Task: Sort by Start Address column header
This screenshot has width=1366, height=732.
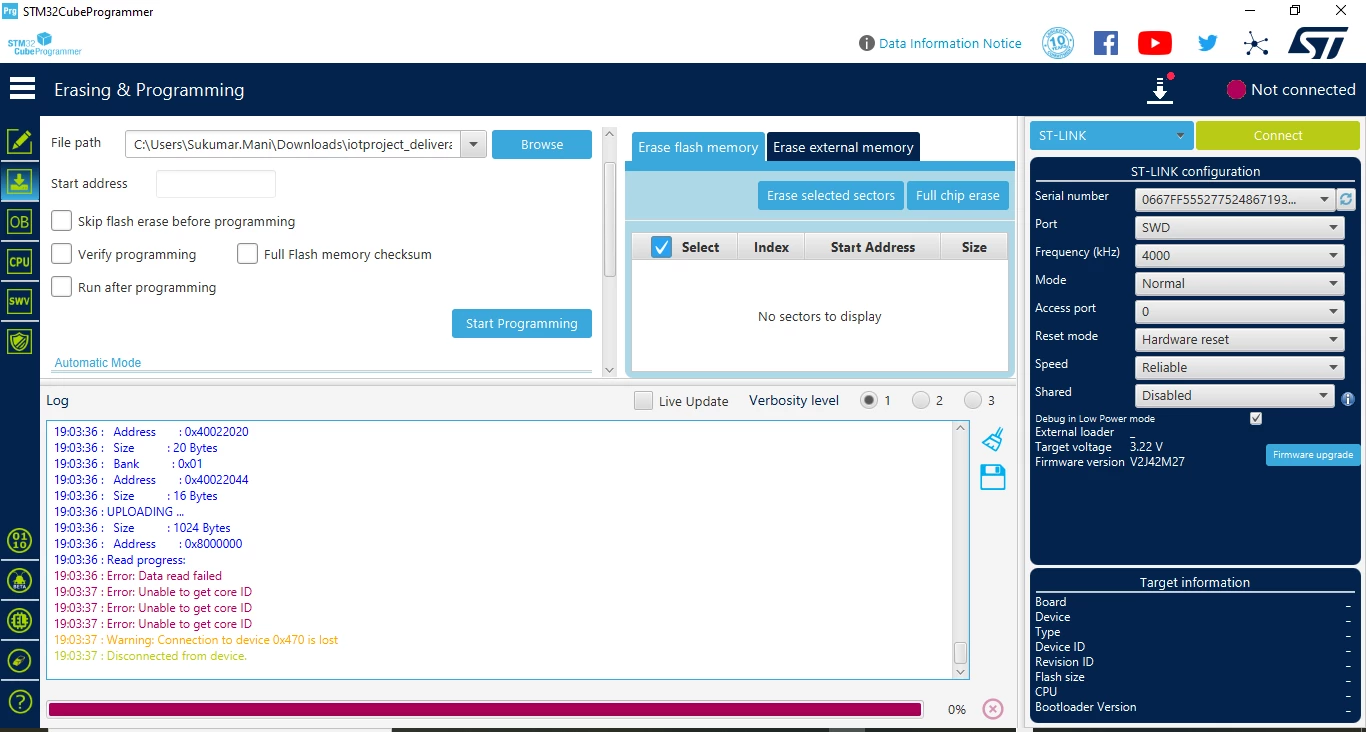Action: (872, 247)
